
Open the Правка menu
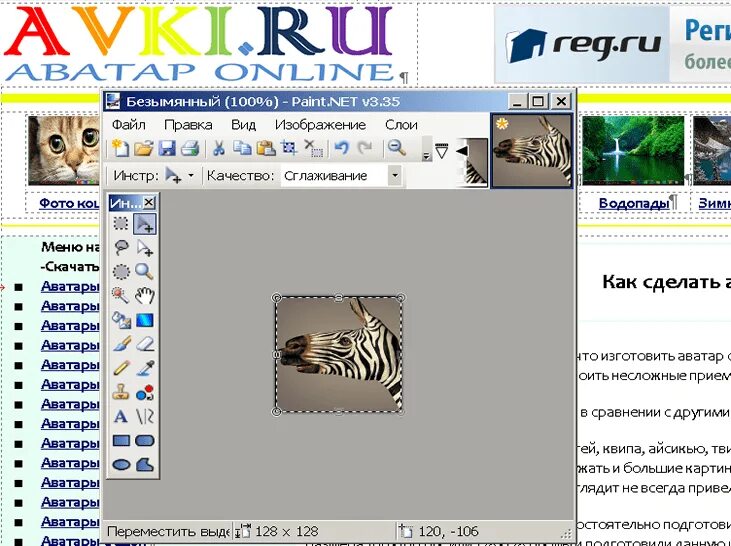click(188, 125)
